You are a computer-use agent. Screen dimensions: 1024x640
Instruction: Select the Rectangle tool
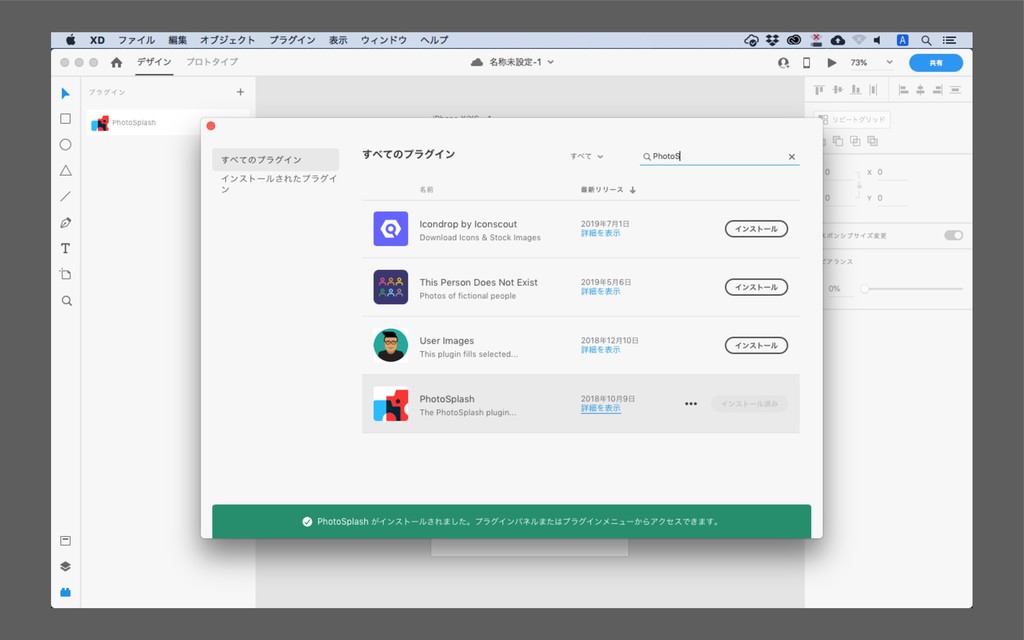pos(65,119)
